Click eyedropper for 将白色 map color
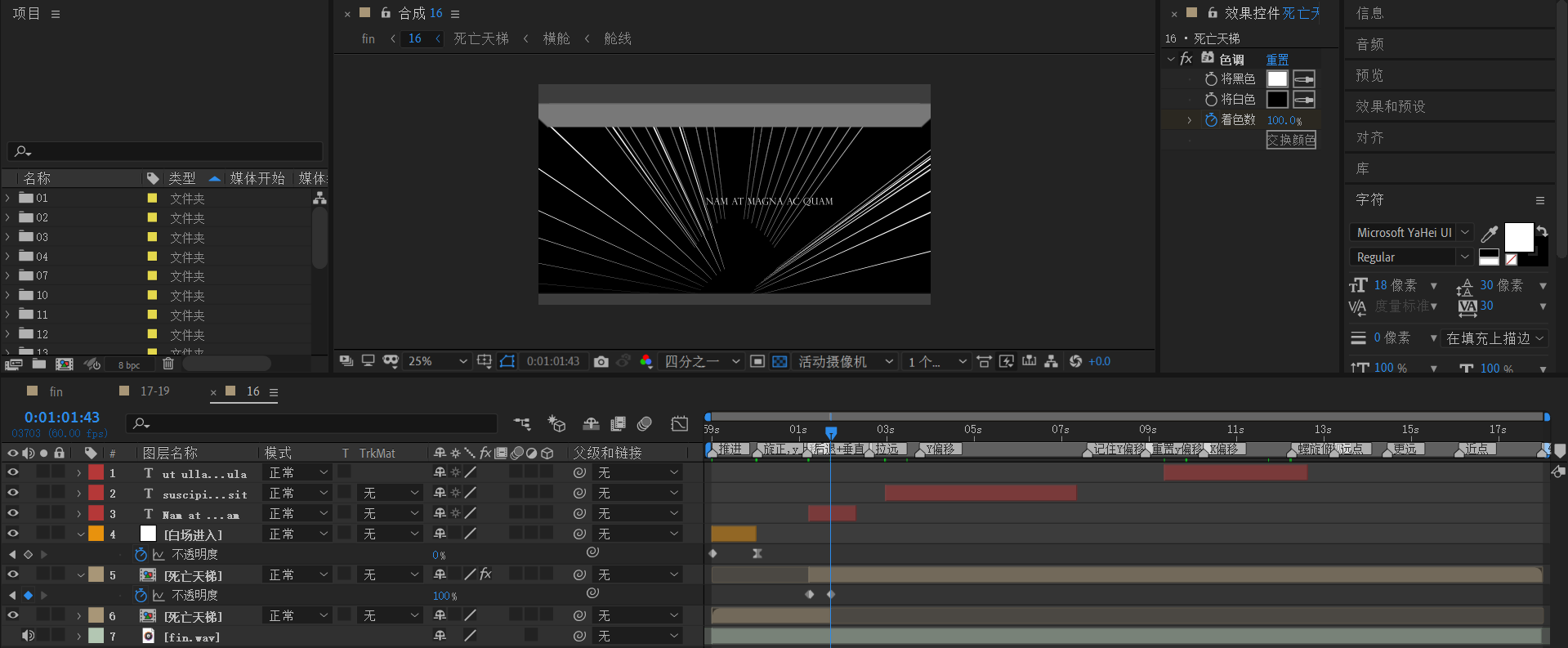 click(1304, 100)
